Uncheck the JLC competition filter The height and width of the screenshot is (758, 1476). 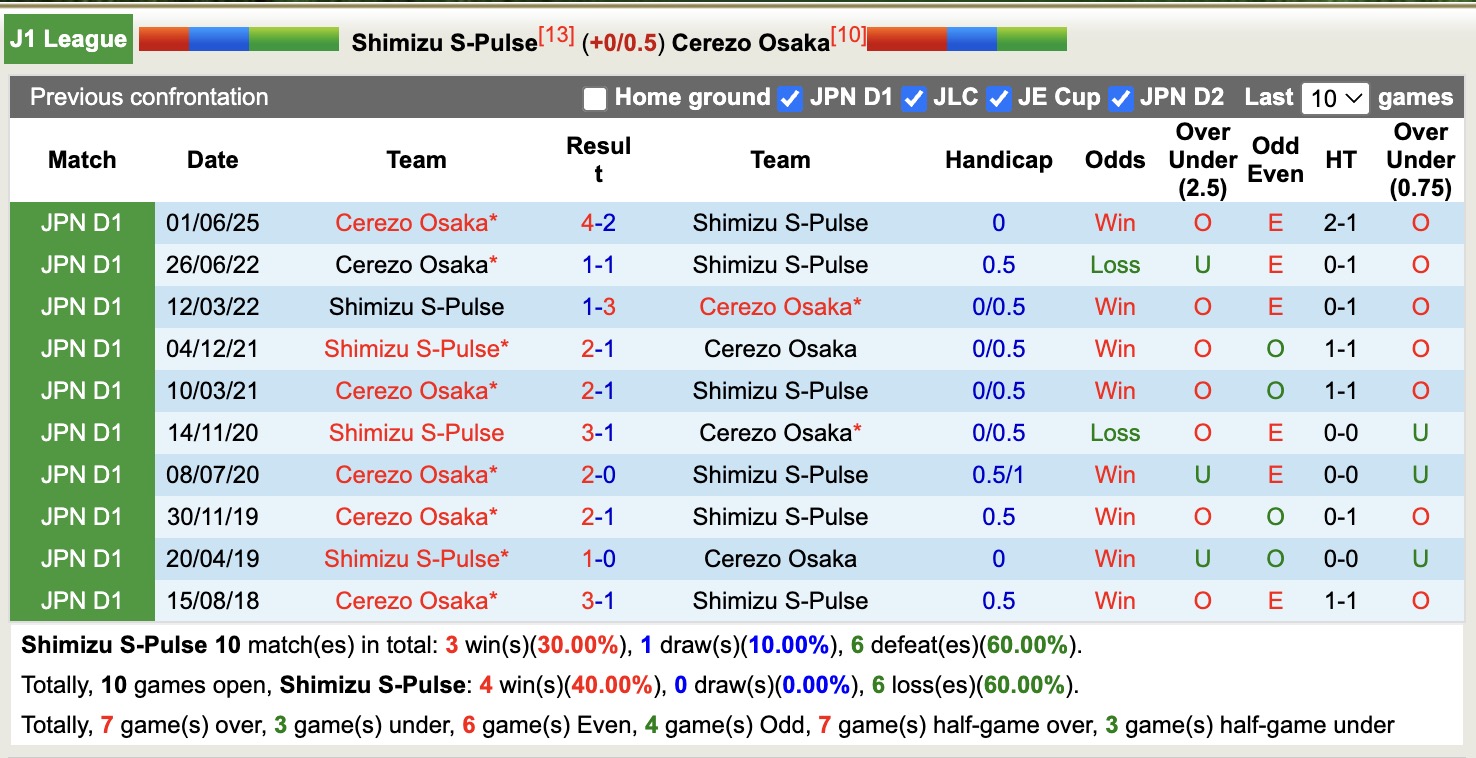tap(913, 98)
